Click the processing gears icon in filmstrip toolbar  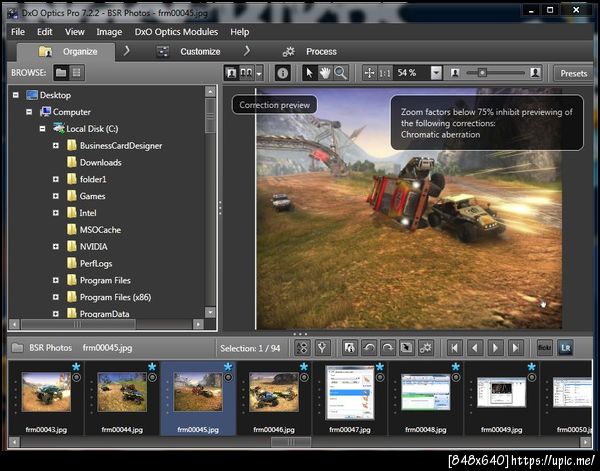tap(426, 348)
